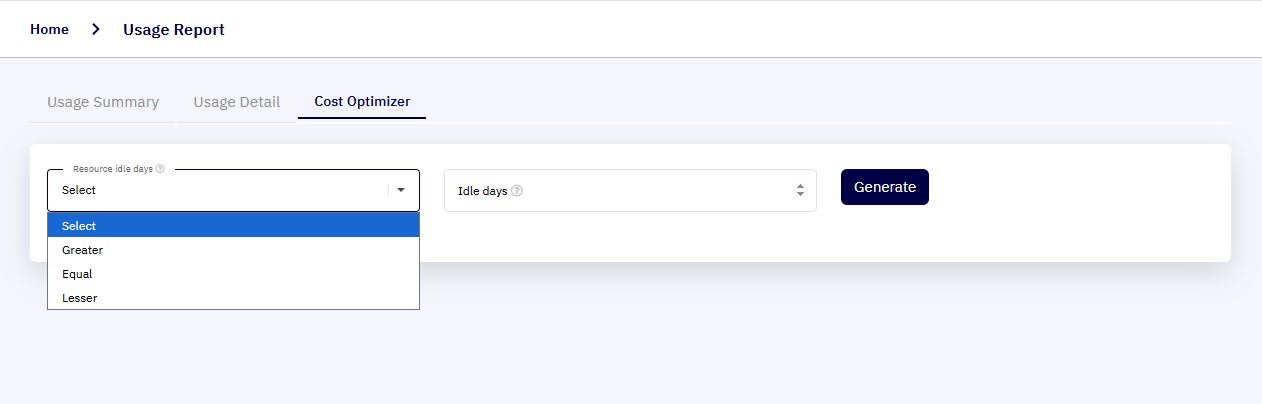
Task: Click the Resource idle days combo box value
Action: point(79,190)
